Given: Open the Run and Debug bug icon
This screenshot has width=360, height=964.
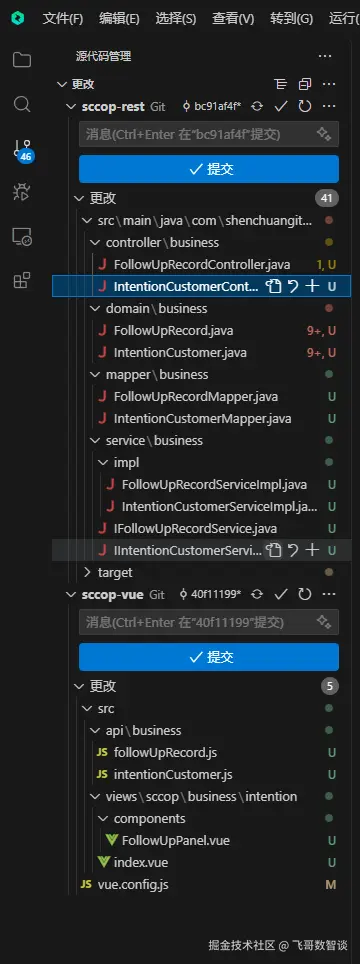Looking at the screenshot, I should pos(22,192).
